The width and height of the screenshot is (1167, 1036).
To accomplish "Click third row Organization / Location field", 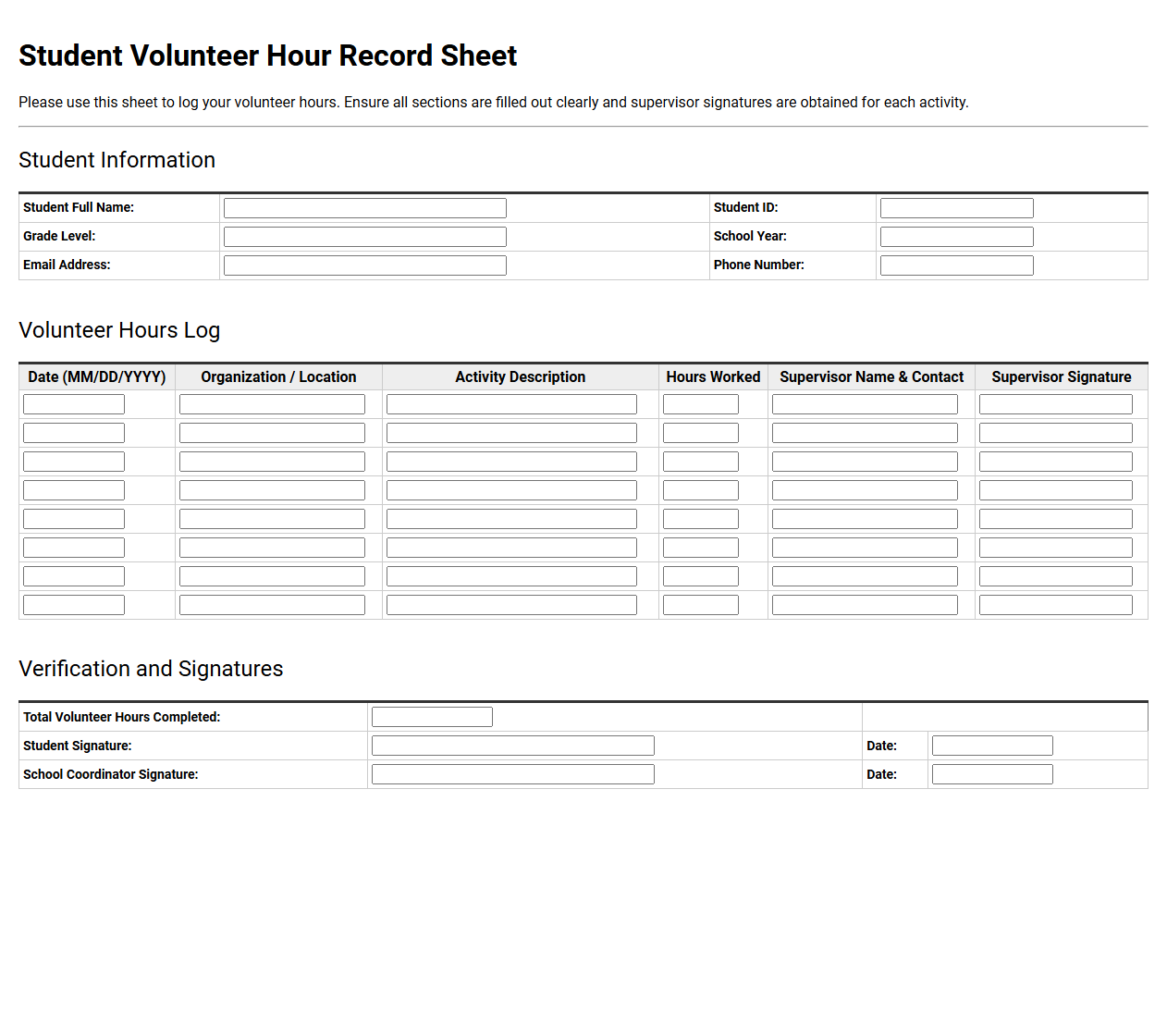I will tap(272, 462).
